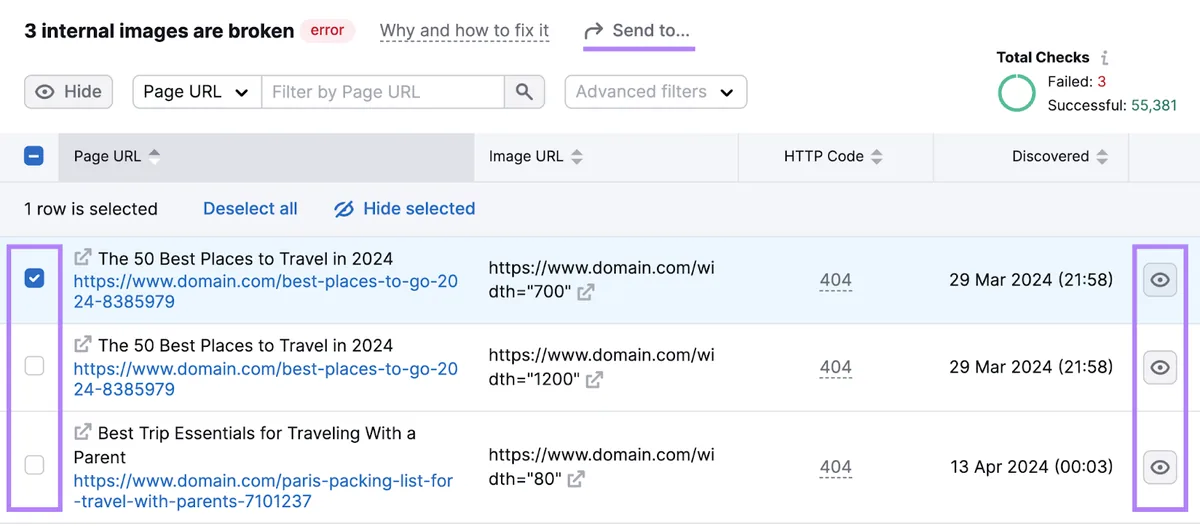The width and height of the screenshot is (1200, 526).
Task: Open external link icon for width="700" image URL
Action: (x=586, y=292)
